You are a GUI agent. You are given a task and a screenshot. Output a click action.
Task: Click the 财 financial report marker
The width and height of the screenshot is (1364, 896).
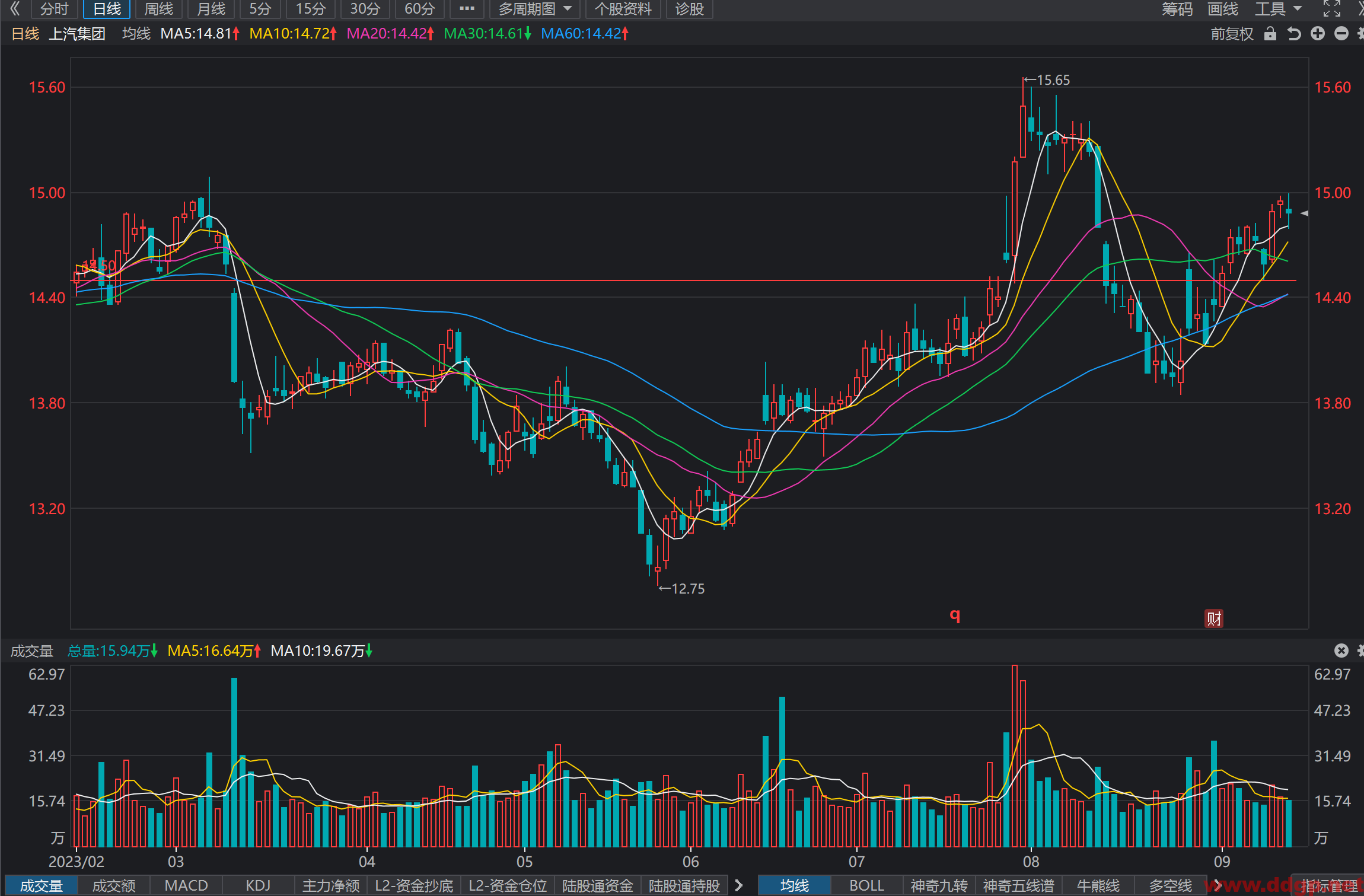(x=1214, y=618)
